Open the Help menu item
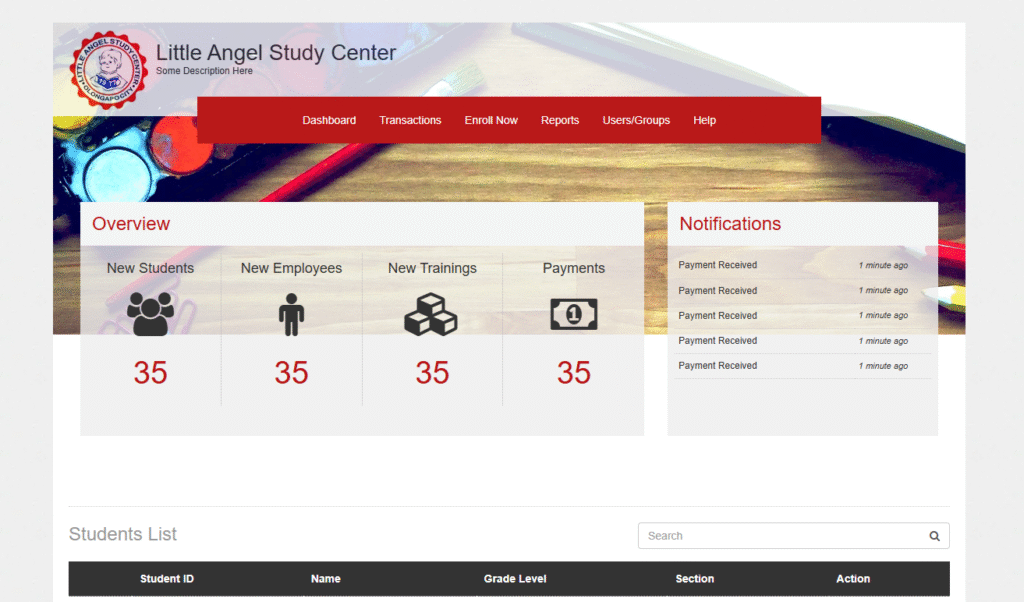Image resolution: width=1024 pixels, height=602 pixels. [x=704, y=120]
